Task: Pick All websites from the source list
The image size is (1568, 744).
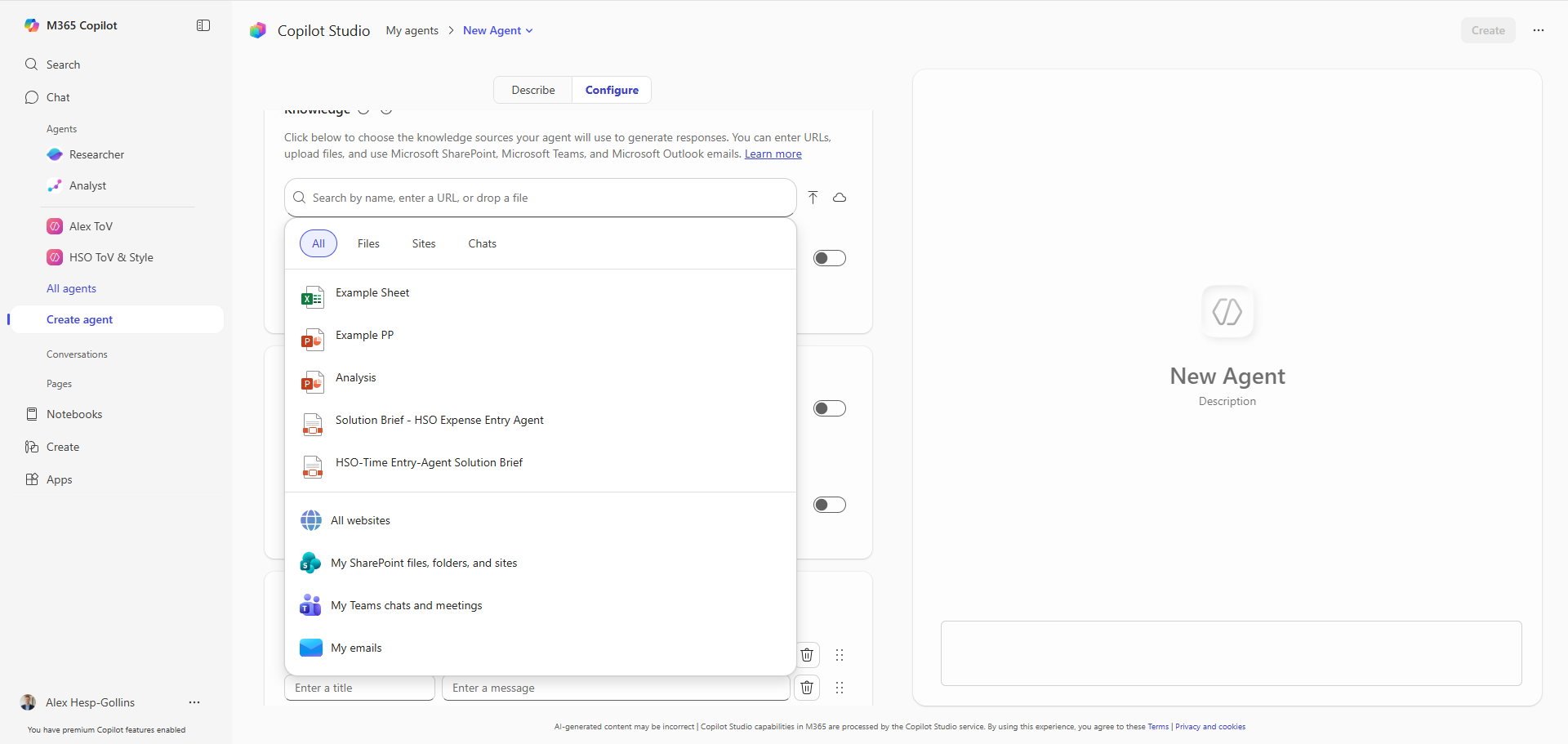Action: tap(360, 520)
